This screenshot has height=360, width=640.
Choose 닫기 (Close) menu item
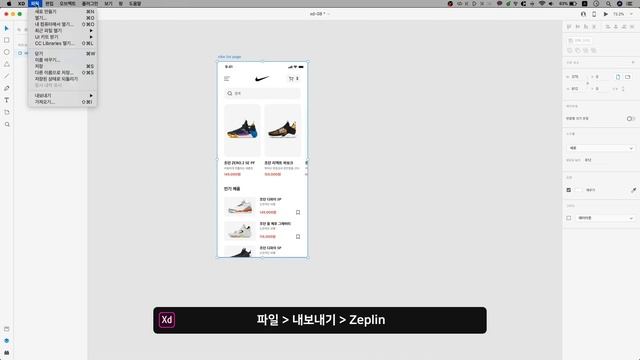click(x=62, y=53)
